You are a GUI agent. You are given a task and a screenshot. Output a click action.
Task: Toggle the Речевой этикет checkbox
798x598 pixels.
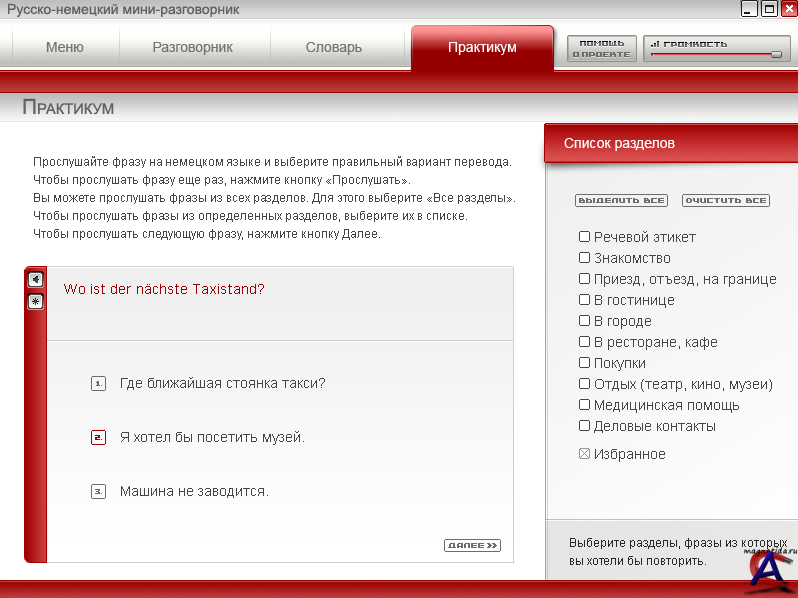tap(584, 237)
